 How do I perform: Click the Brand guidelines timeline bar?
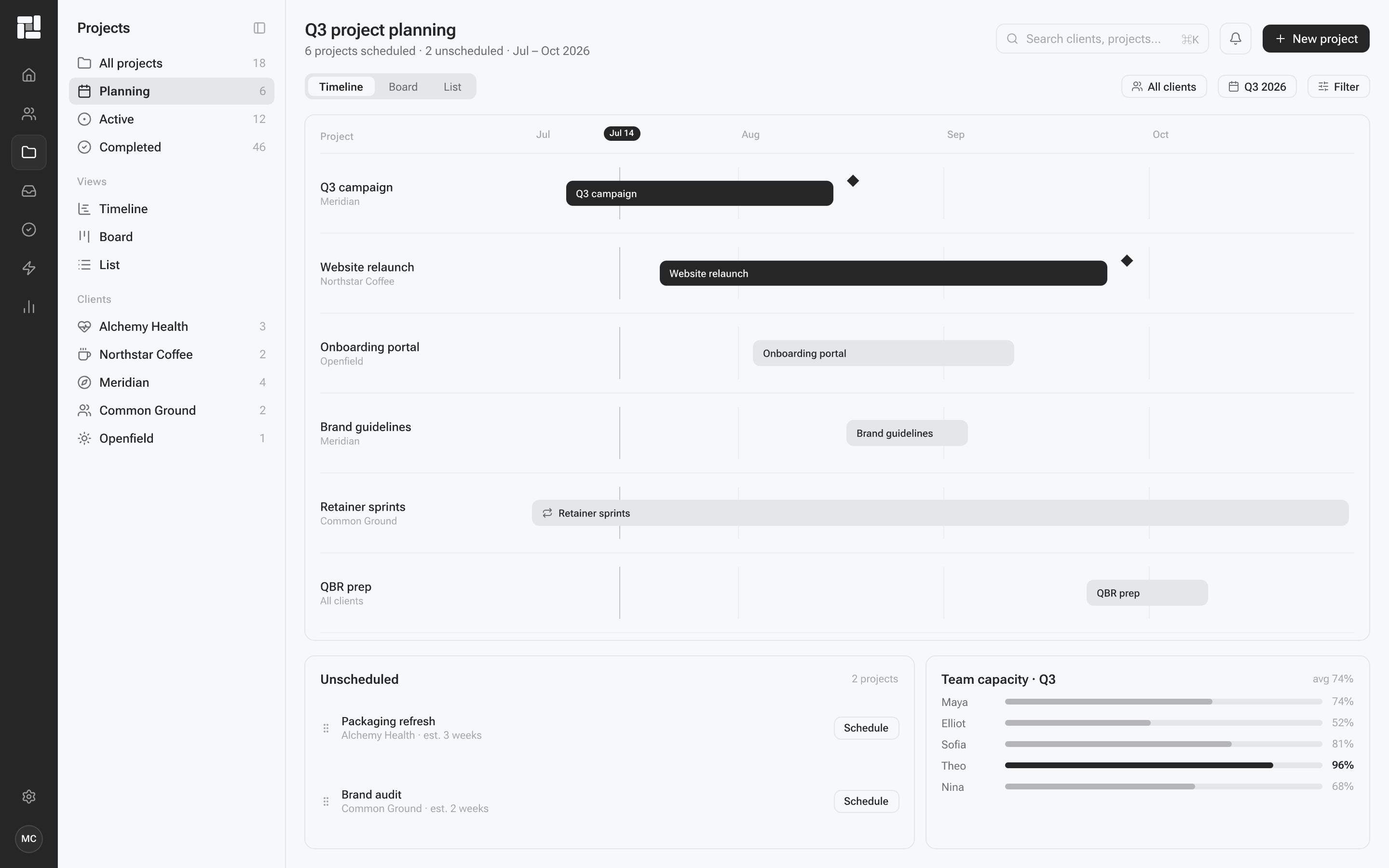(x=906, y=433)
